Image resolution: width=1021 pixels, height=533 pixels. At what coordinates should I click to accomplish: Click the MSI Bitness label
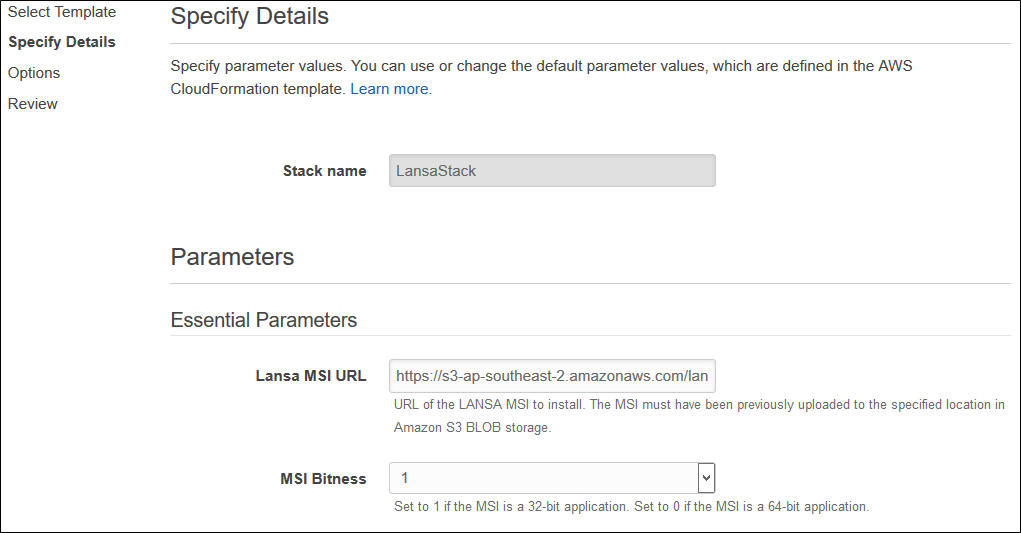pyautogui.click(x=323, y=479)
